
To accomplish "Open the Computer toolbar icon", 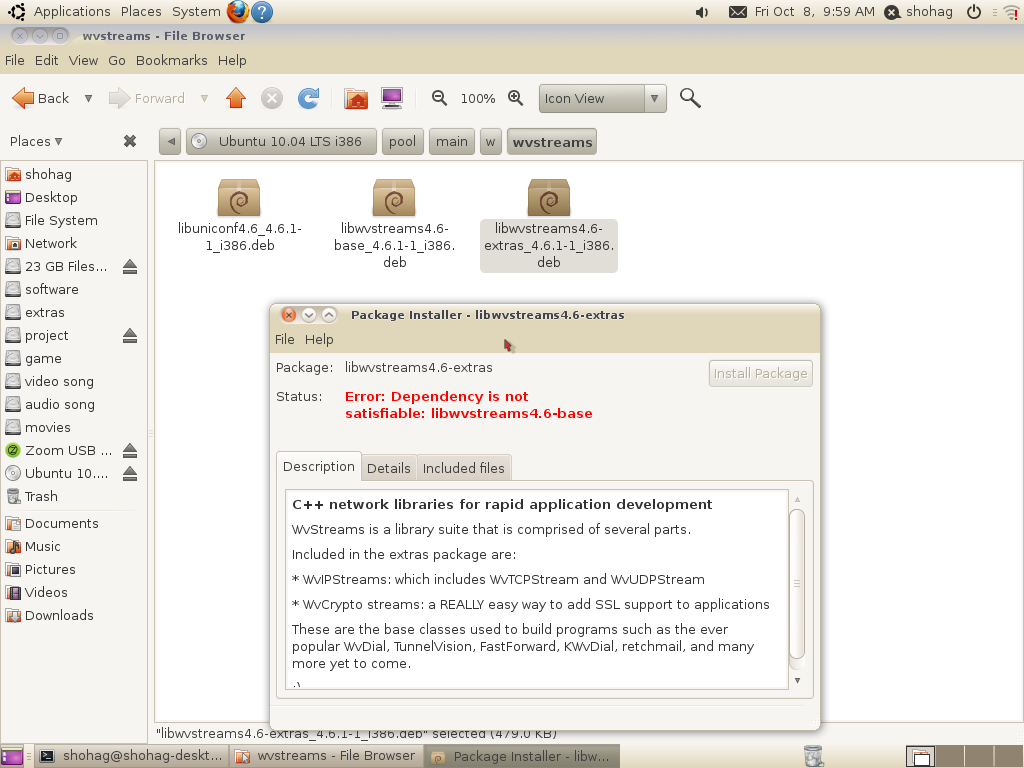I will tap(392, 99).
